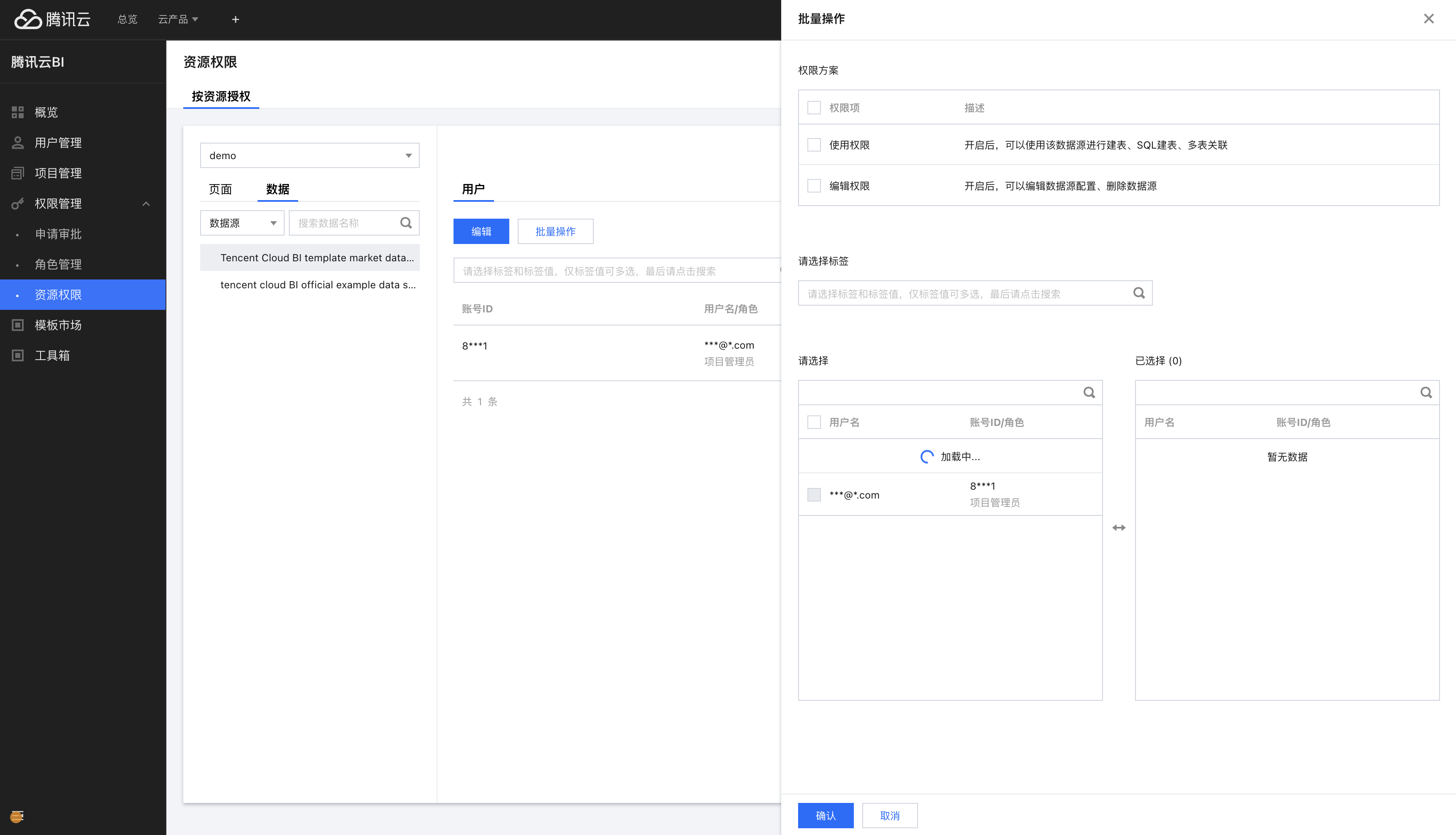Enable the 编辑权限 checkbox

(813, 186)
